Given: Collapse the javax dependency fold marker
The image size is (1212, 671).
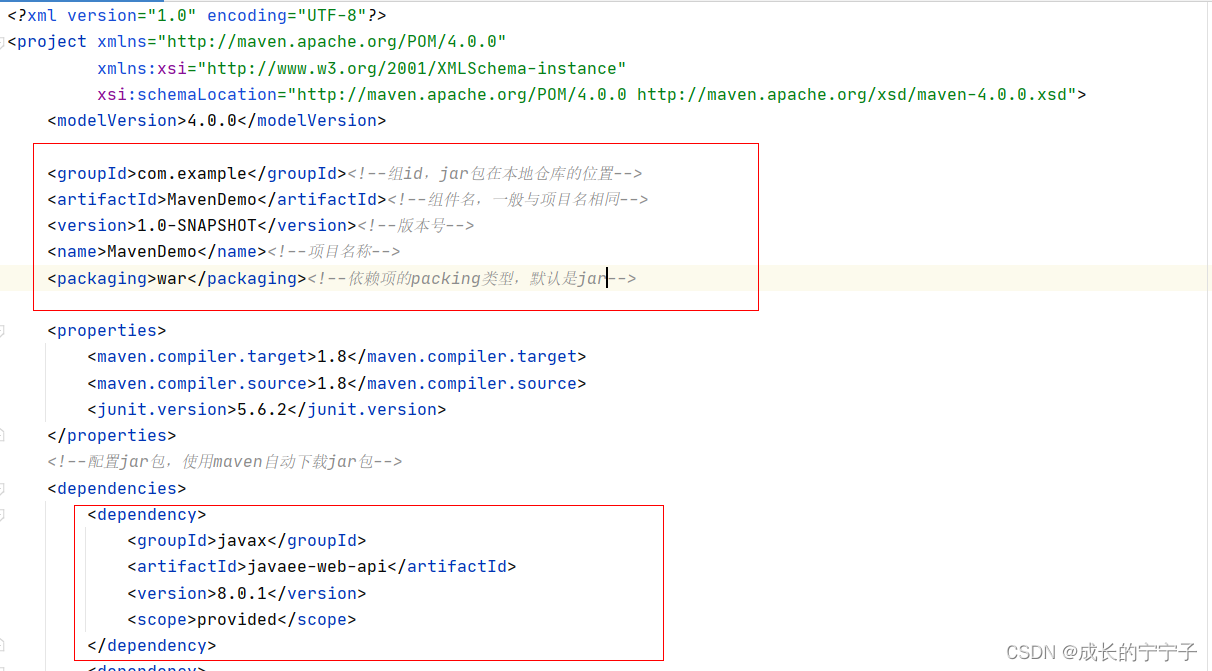Looking at the screenshot, I should tap(2, 514).
